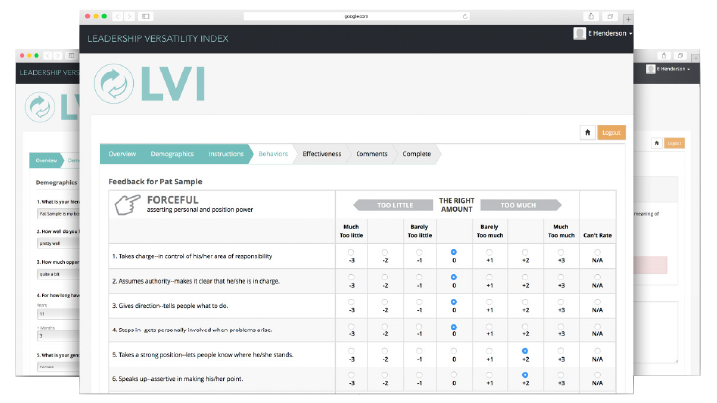
Task: Select N/A for Takes charge statement
Action: [x=597, y=252]
